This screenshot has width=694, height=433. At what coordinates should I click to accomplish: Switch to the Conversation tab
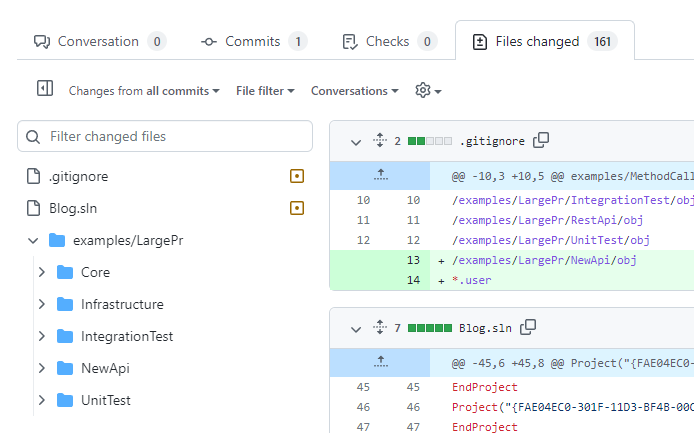tap(99, 41)
